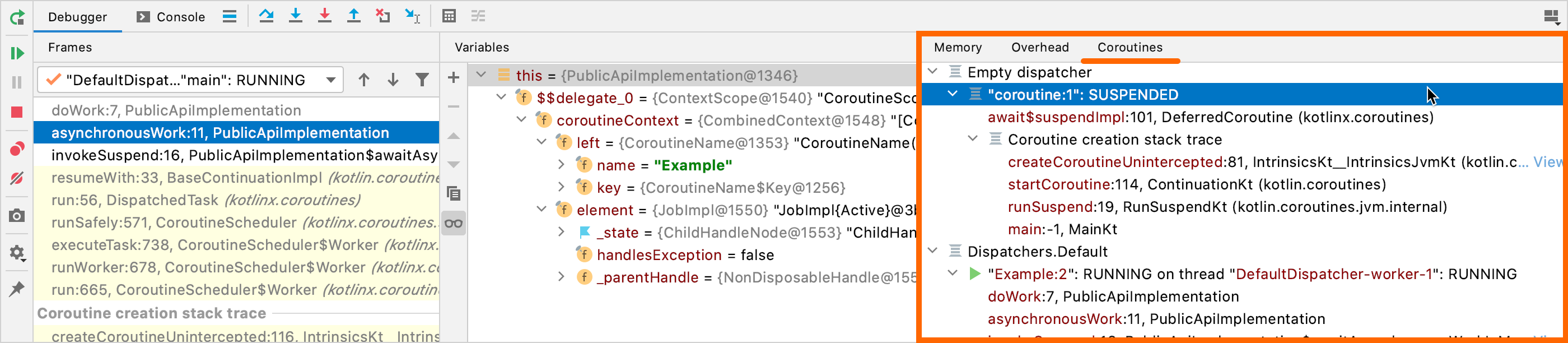Toggle the mute breakpoints icon

click(x=17, y=179)
